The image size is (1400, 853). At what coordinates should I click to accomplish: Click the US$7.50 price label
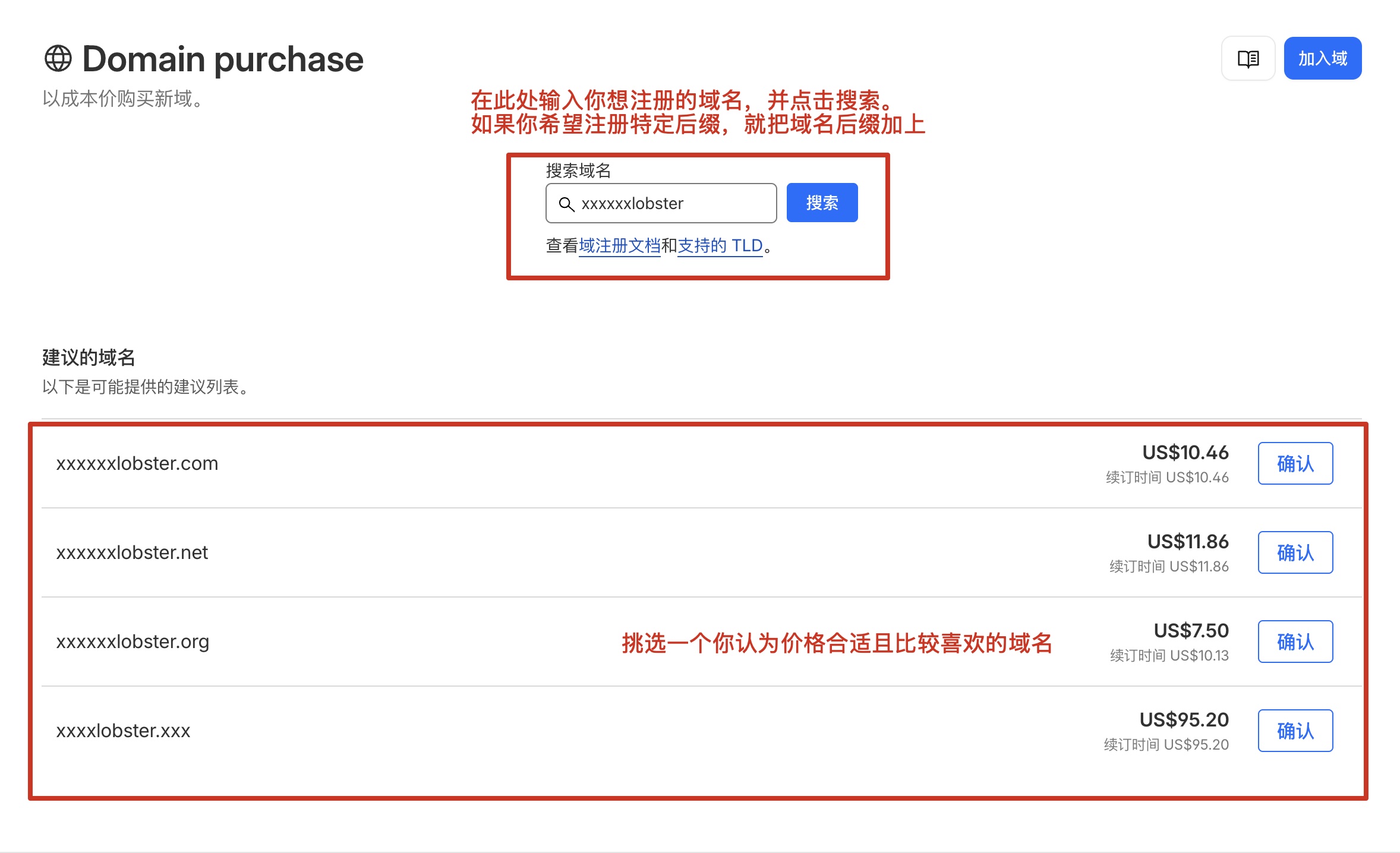(x=1191, y=631)
